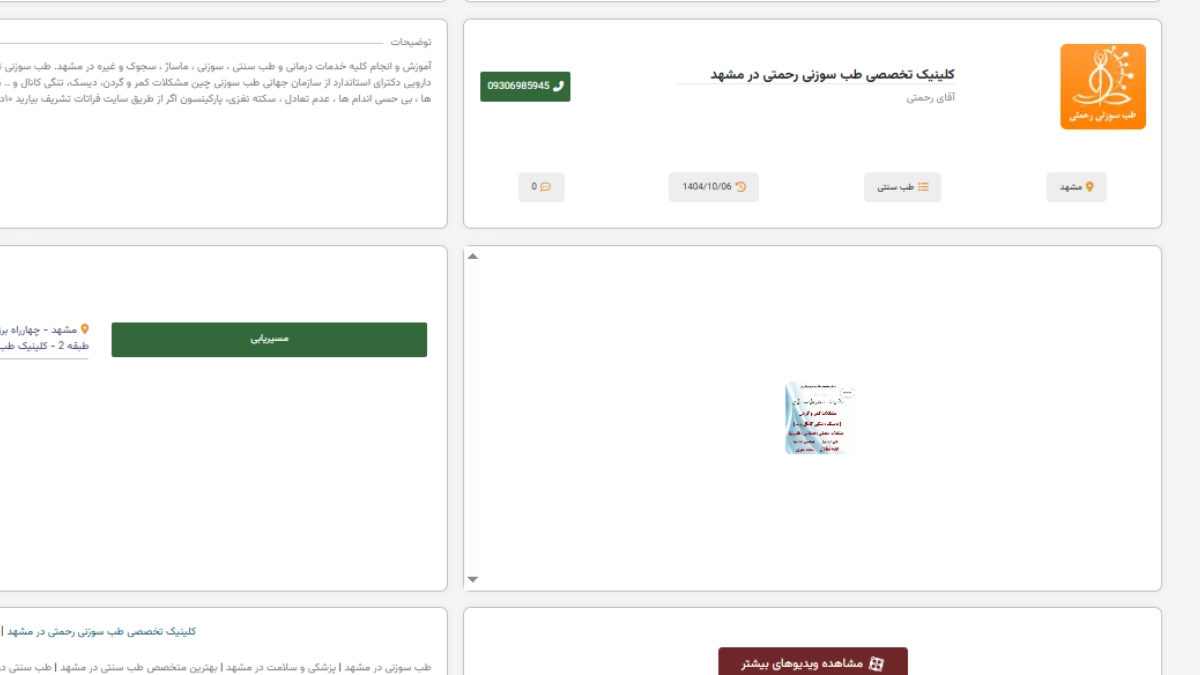Click the film icon in مشاهده ویدیوهای بیشتر

pyautogui.click(x=876, y=663)
